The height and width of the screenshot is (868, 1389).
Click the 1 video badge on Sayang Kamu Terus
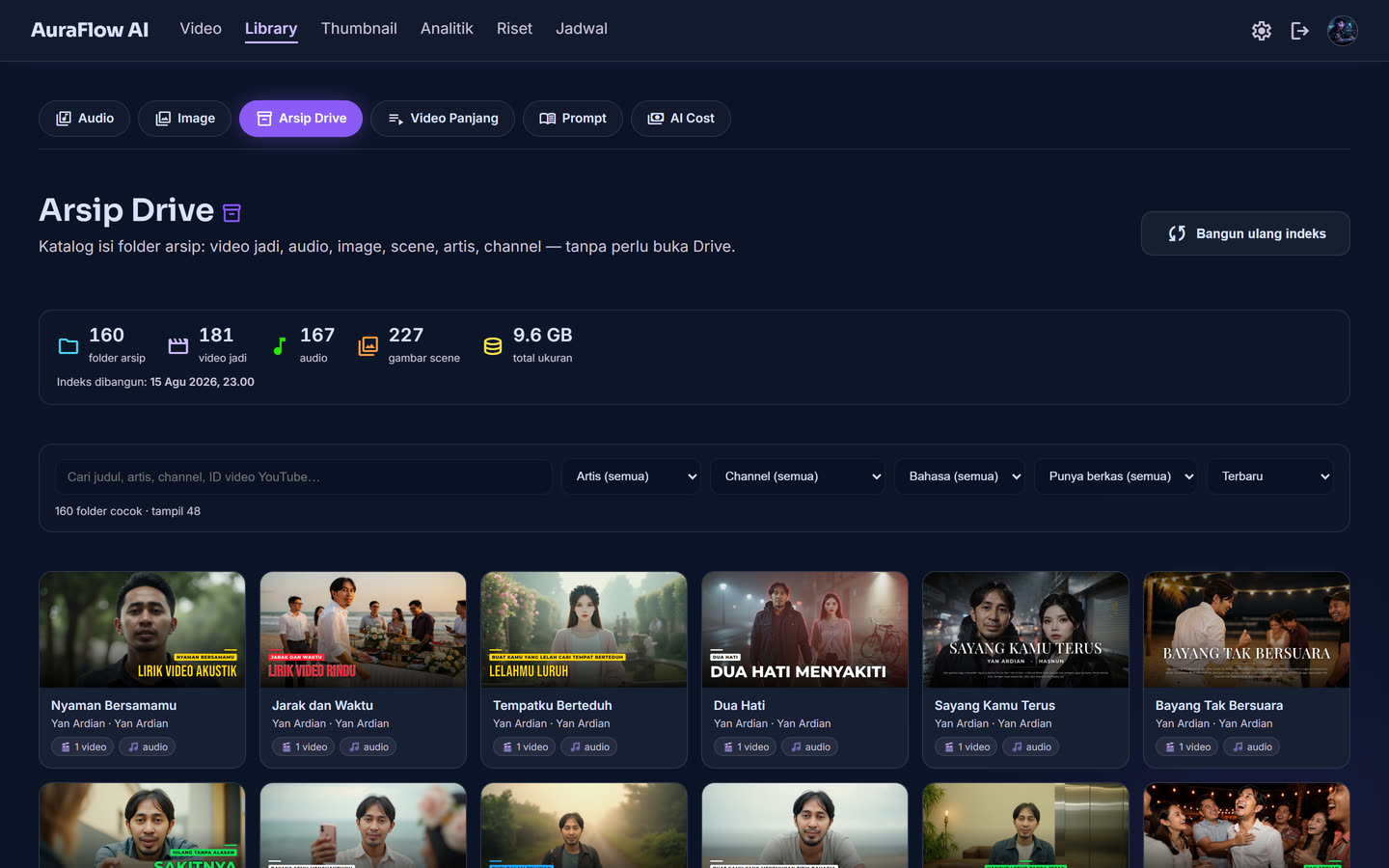(967, 746)
